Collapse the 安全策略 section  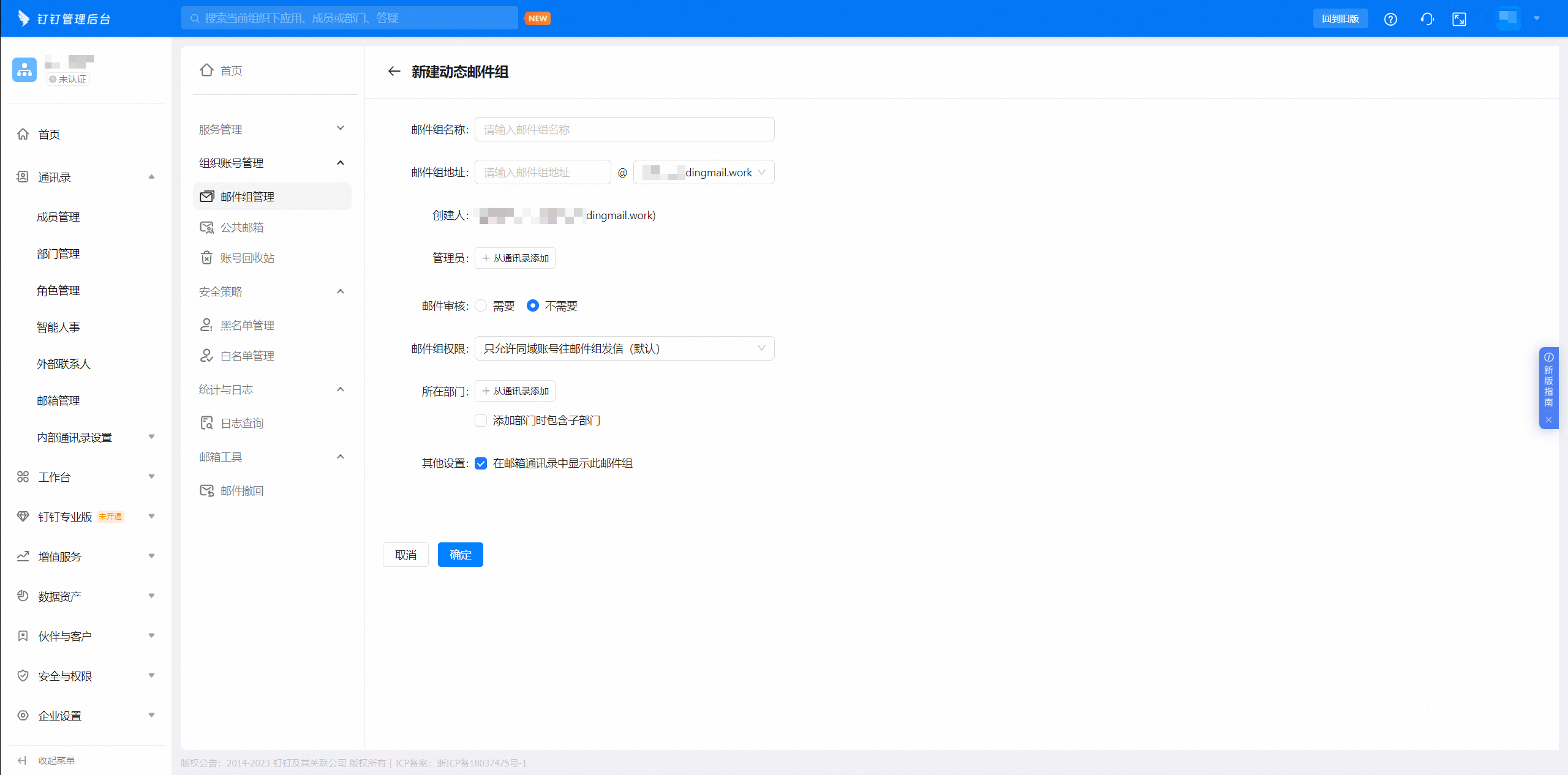[341, 291]
